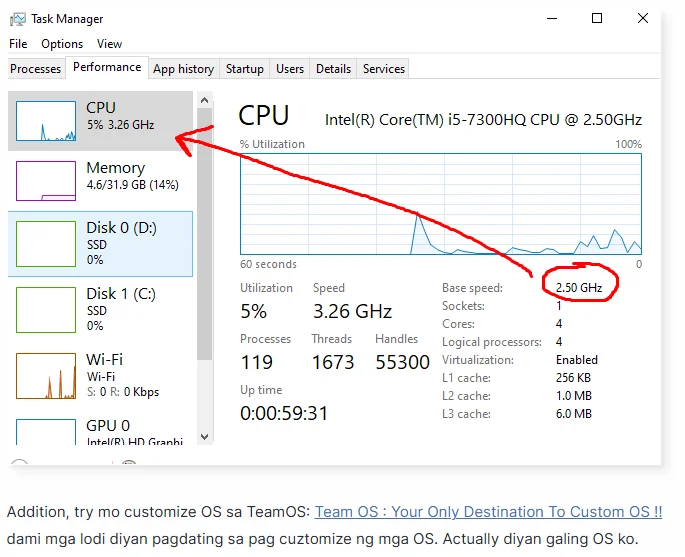685x557 pixels.
Task: Click the resource list scrollbar thumb
Action: point(204,234)
